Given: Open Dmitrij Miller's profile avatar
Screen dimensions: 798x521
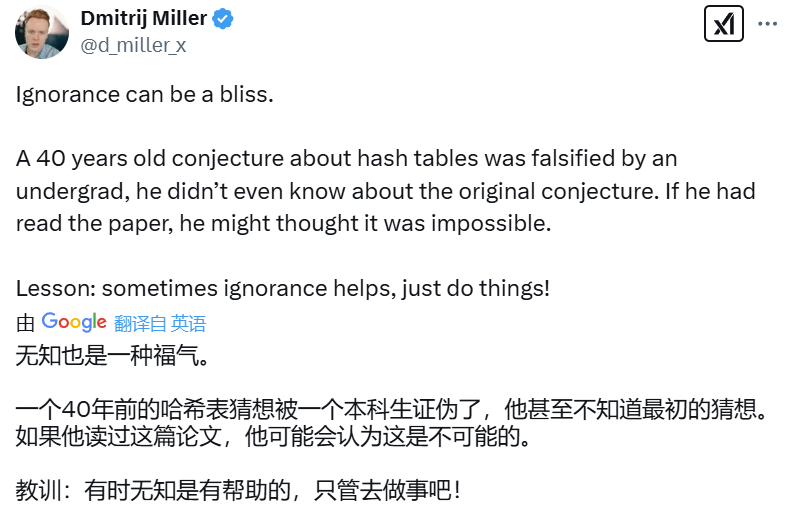Looking at the screenshot, I should coord(41,31).
